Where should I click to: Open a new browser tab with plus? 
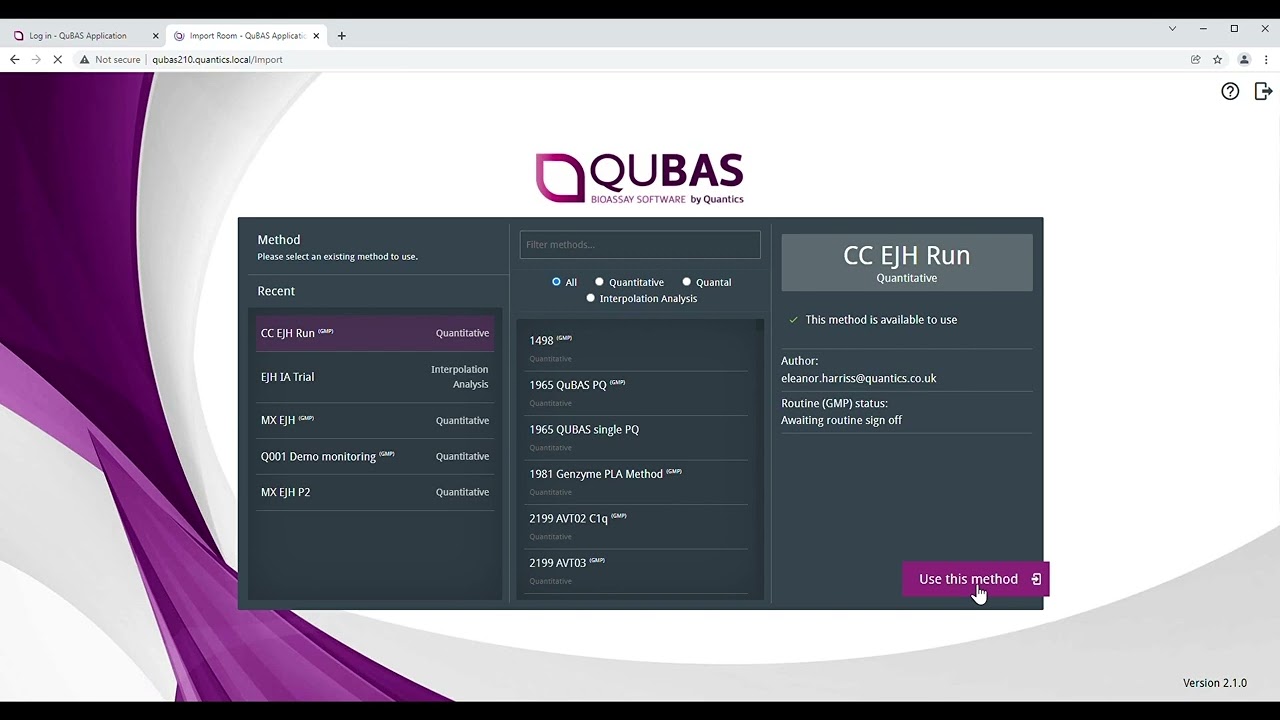click(x=341, y=35)
